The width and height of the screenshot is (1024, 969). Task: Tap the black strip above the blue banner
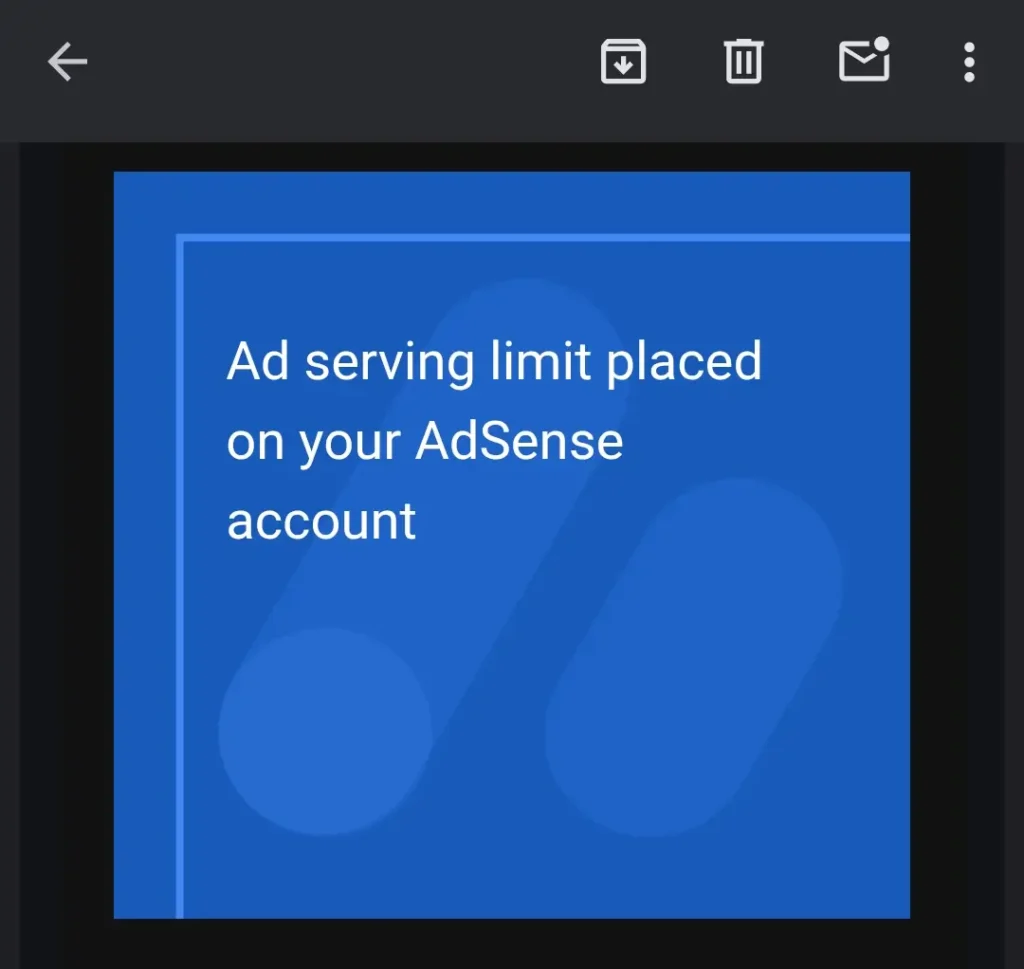click(x=511, y=157)
